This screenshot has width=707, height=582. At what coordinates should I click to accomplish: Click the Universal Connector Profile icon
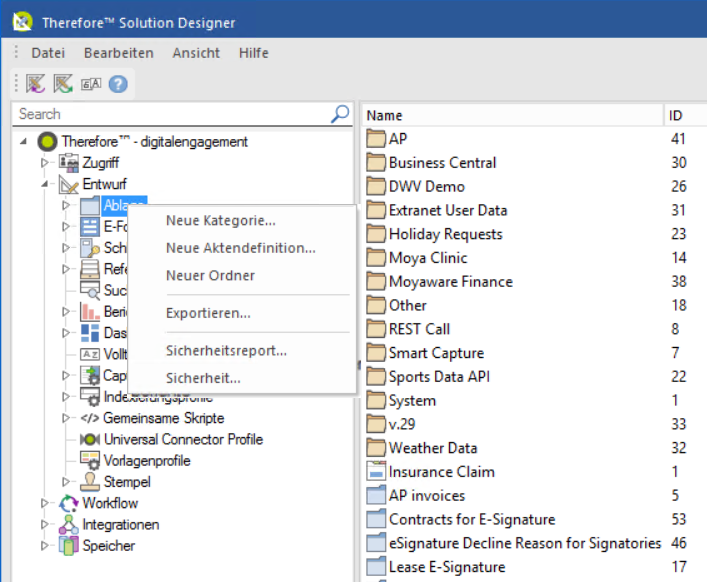[90, 439]
